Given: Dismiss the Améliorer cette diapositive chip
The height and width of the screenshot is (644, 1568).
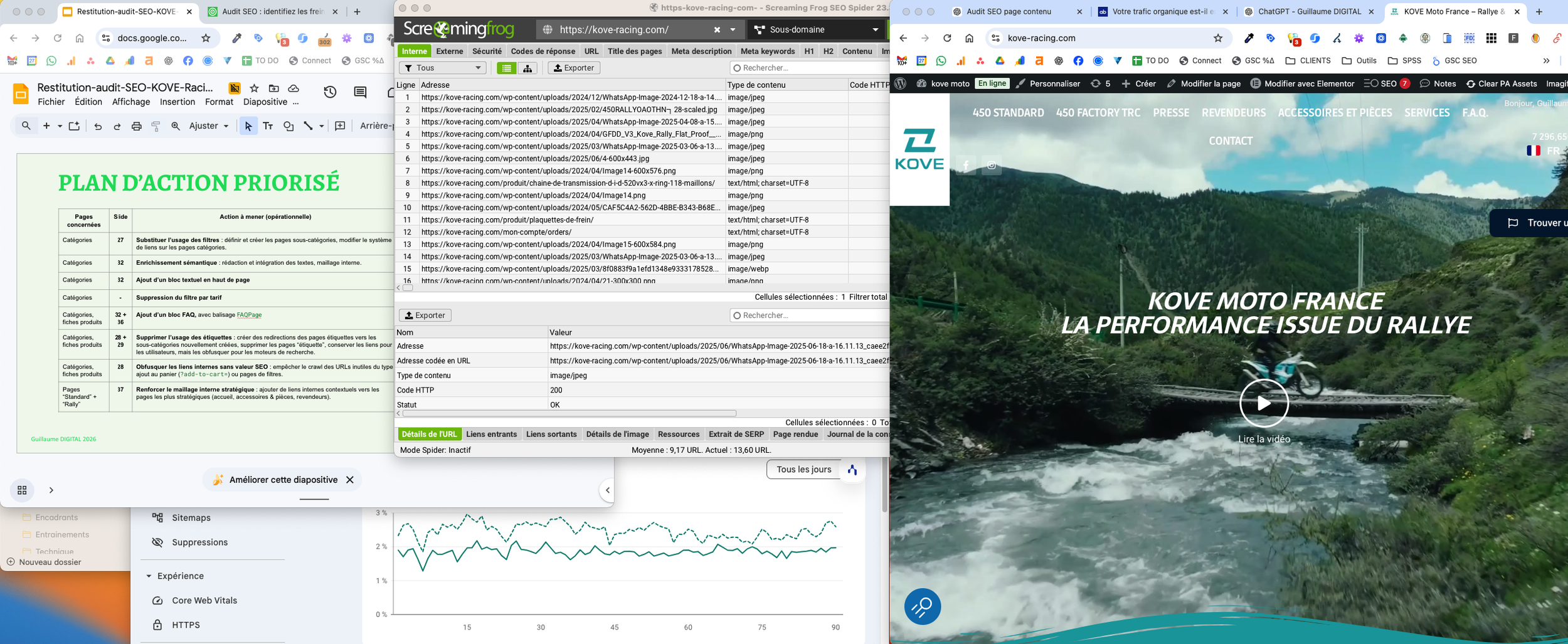Looking at the screenshot, I should 350,480.
